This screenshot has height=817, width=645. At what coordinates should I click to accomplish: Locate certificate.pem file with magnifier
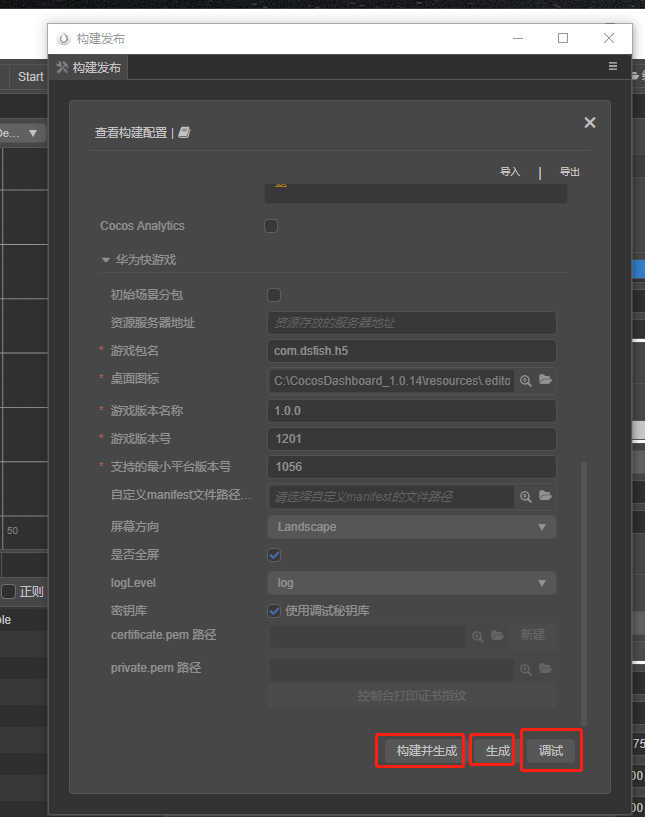478,636
